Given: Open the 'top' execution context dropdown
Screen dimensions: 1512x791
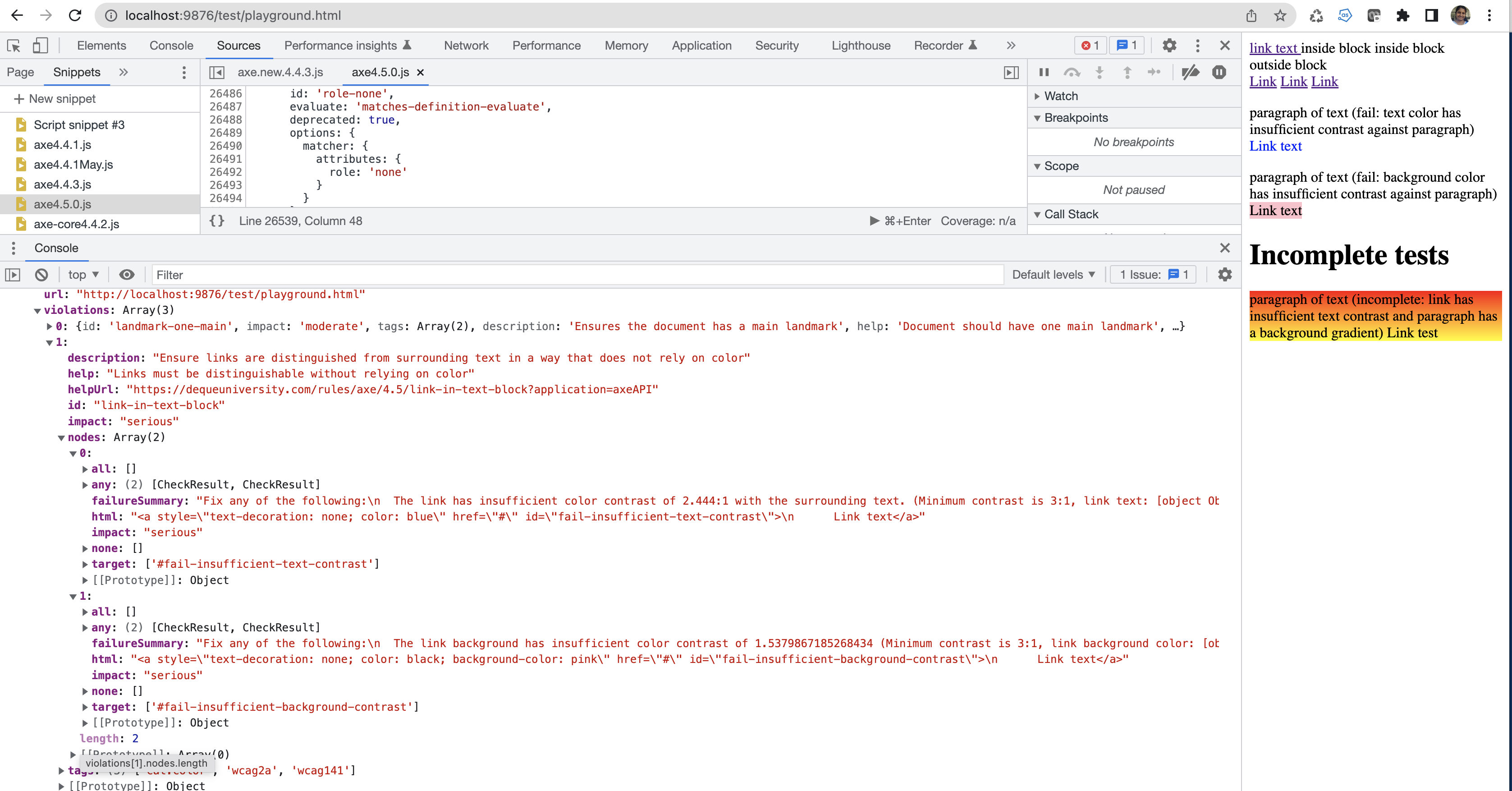Looking at the screenshot, I should click(x=82, y=274).
